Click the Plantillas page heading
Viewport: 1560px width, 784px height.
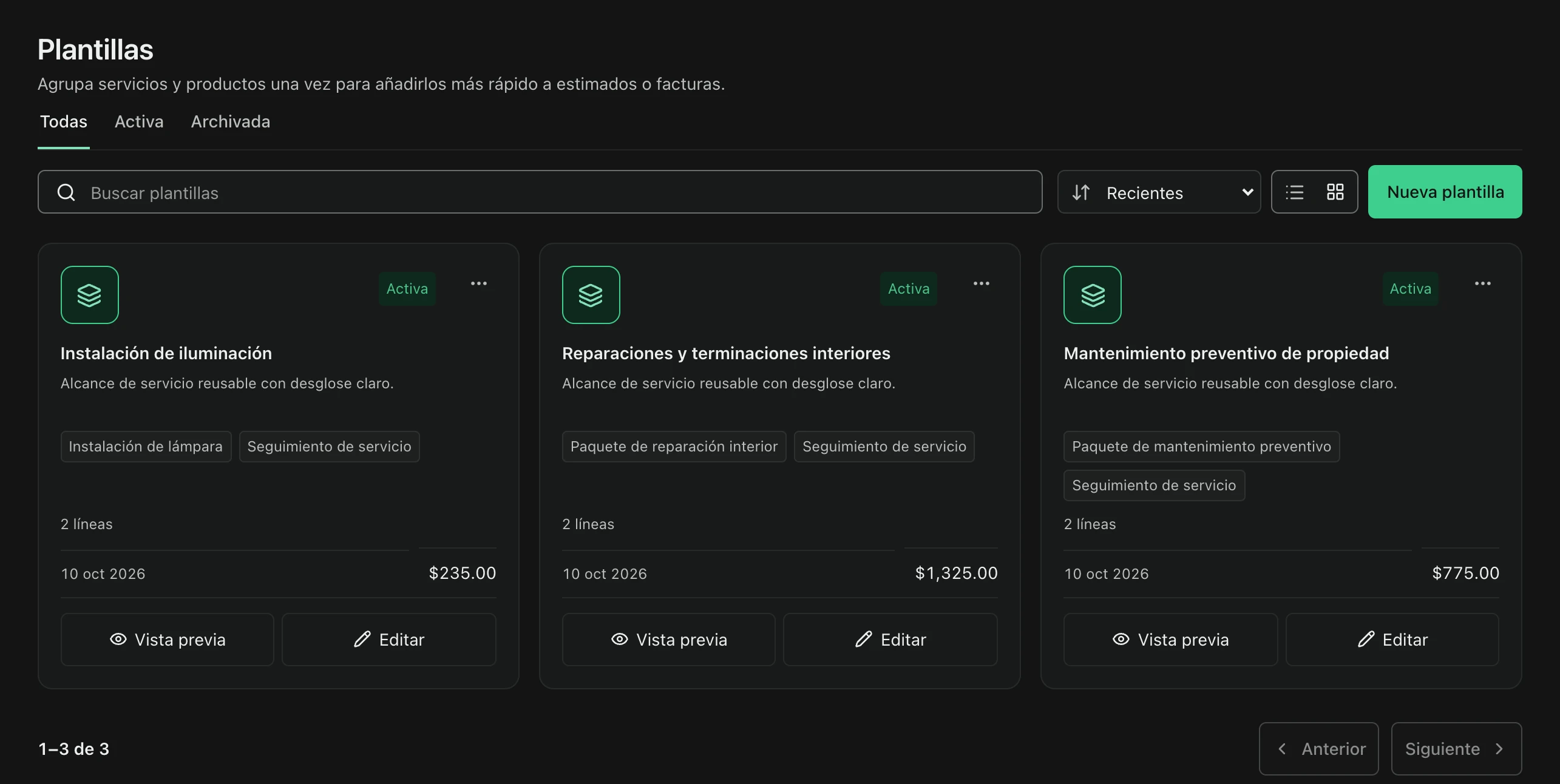pos(95,50)
